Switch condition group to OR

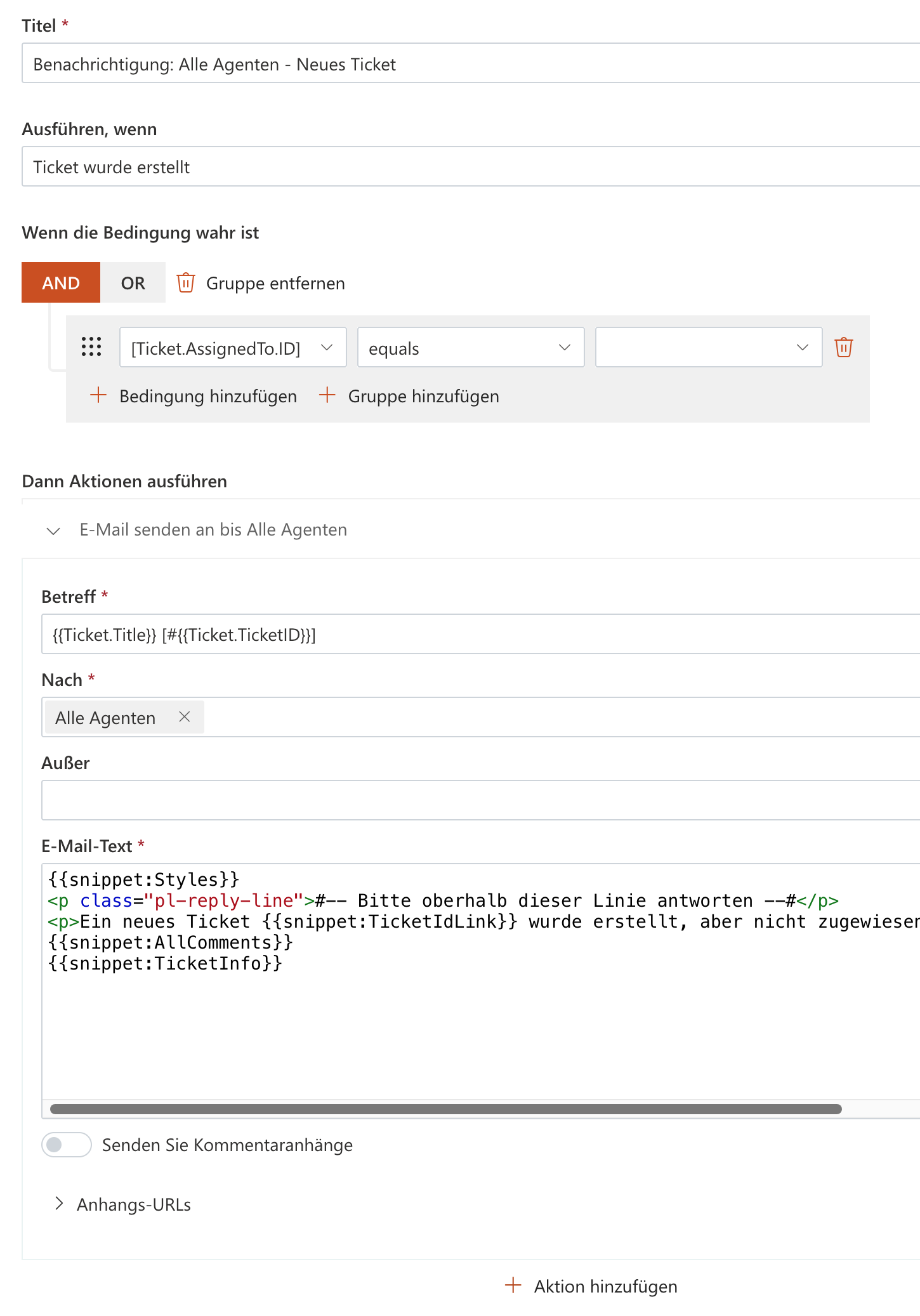pos(133,283)
